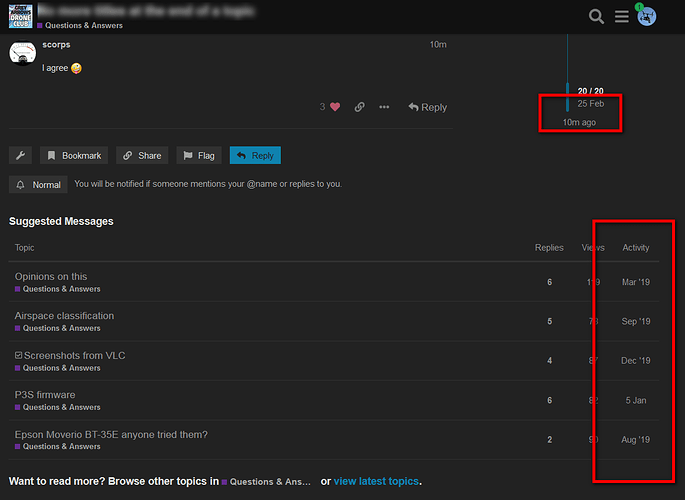
Task: Click the reply count 4 for Screenshots from VLC
Action: point(550,361)
